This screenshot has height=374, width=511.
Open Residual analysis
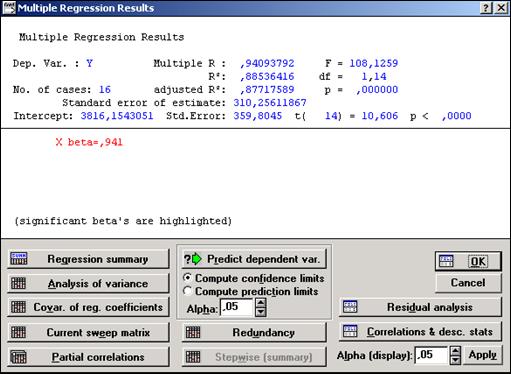coord(420,307)
